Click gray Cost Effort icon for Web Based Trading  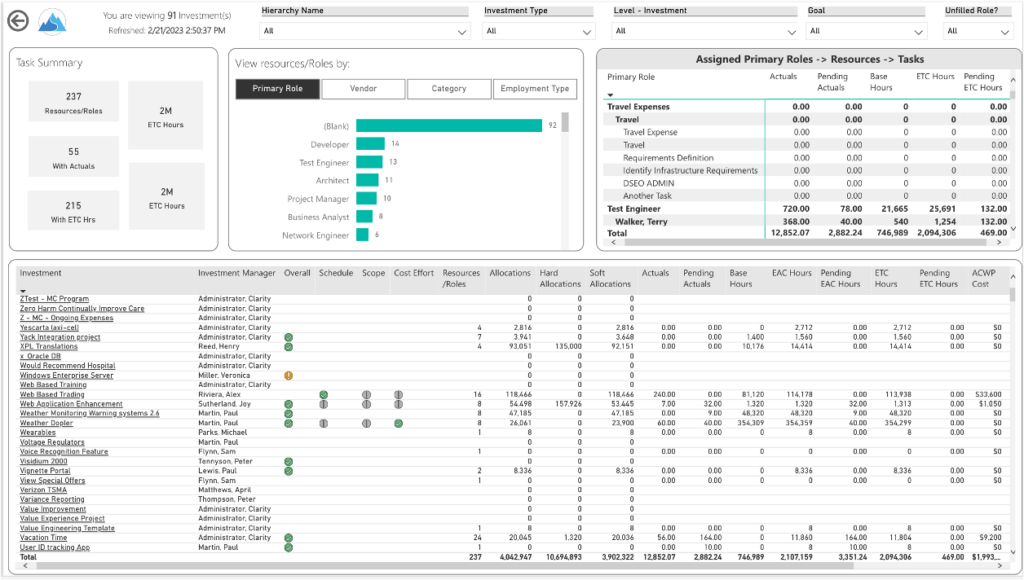(x=398, y=395)
